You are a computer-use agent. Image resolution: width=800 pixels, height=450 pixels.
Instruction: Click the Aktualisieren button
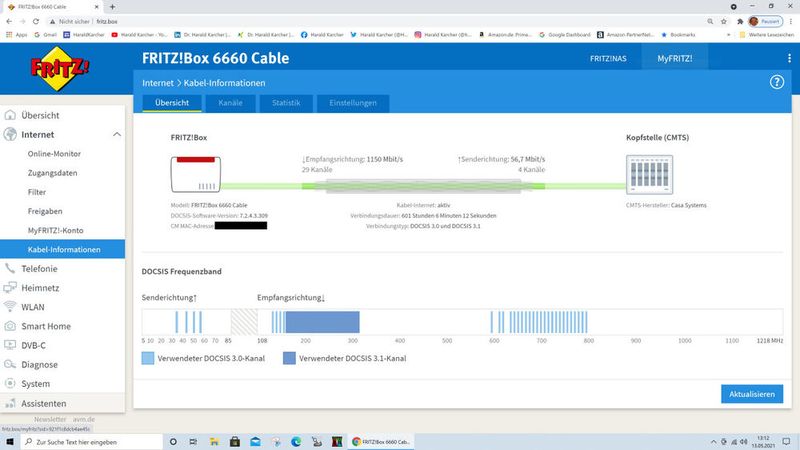(x=752, y=394)
